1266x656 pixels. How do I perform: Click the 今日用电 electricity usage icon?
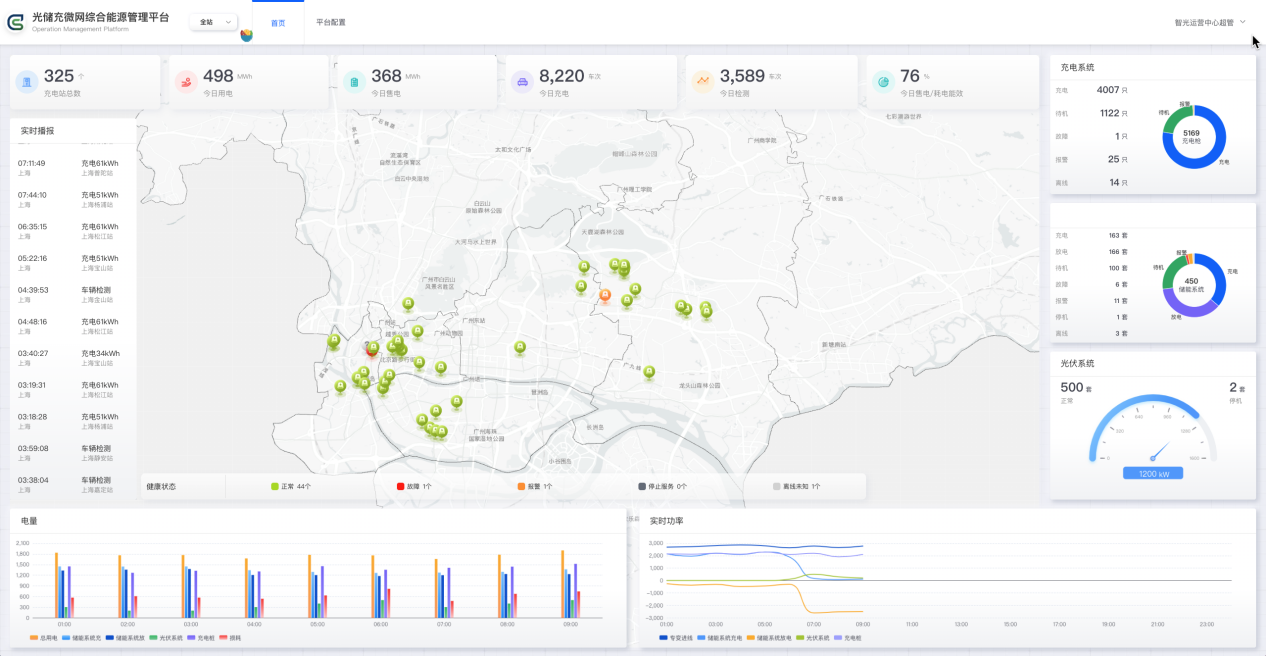pos(185,82)
